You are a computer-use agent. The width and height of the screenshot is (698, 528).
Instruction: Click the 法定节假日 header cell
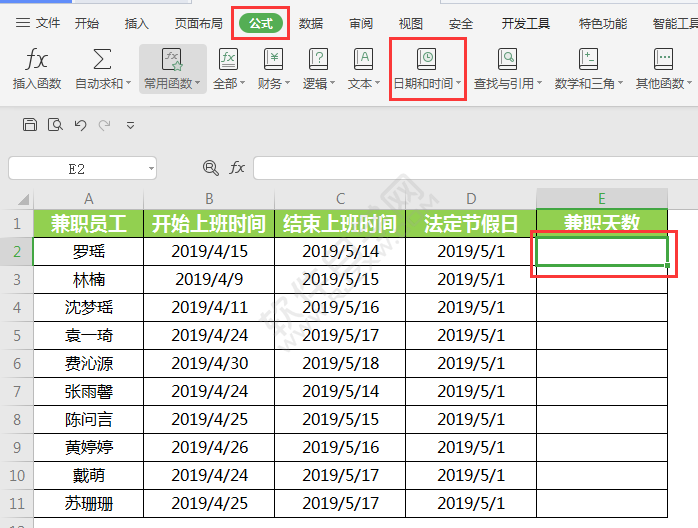click(471, 223)
